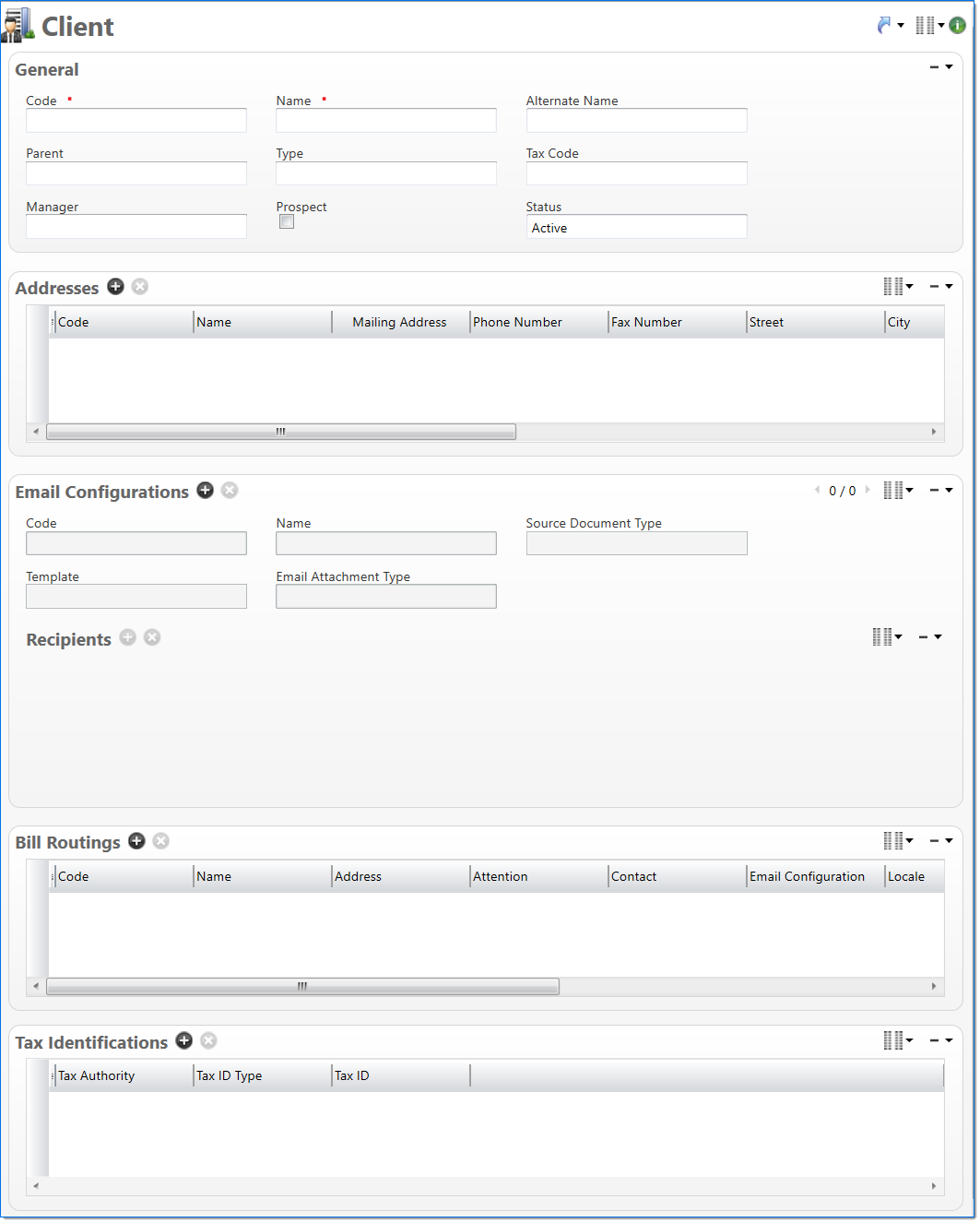Open the Addresses column chooser dropdown
Viewport: 980px width, 1223px height.
pos(898,287)
